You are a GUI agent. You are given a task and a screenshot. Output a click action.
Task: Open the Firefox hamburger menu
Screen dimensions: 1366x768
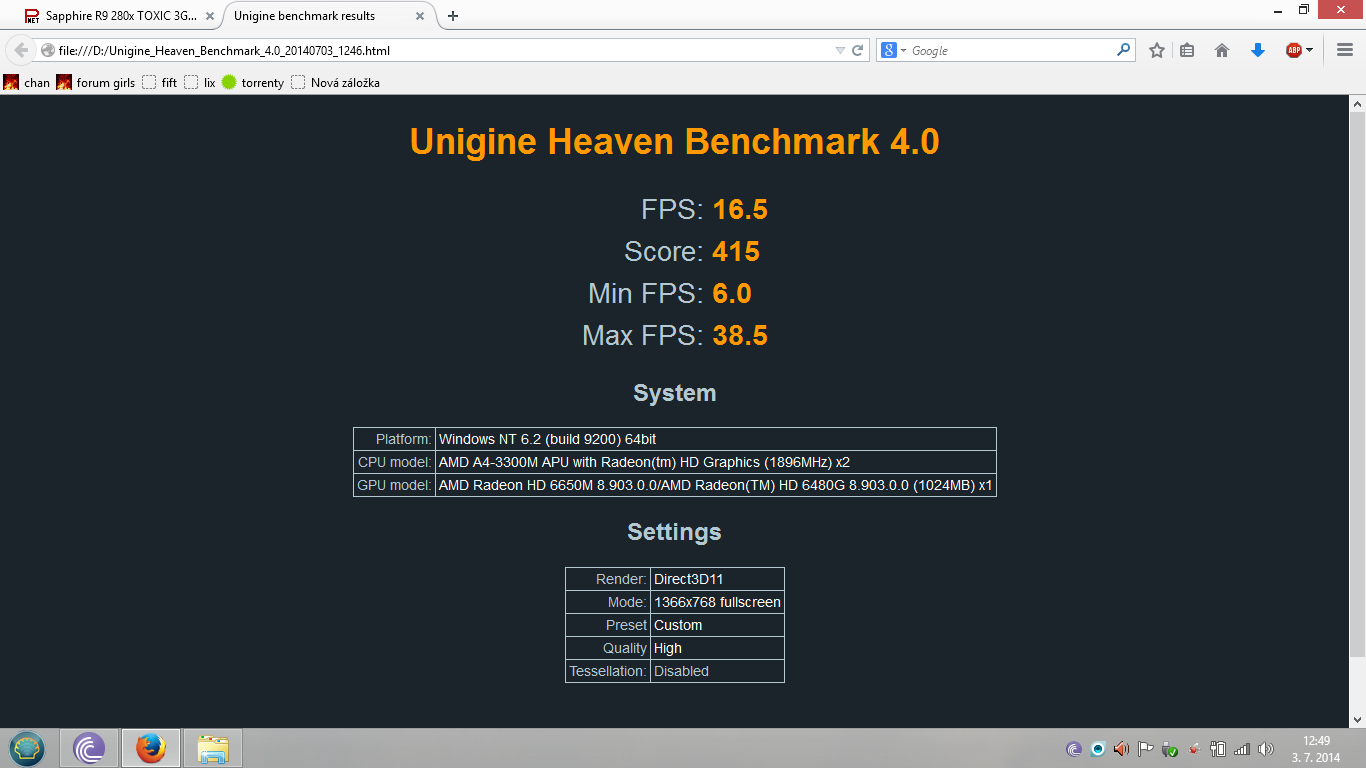1345,50
